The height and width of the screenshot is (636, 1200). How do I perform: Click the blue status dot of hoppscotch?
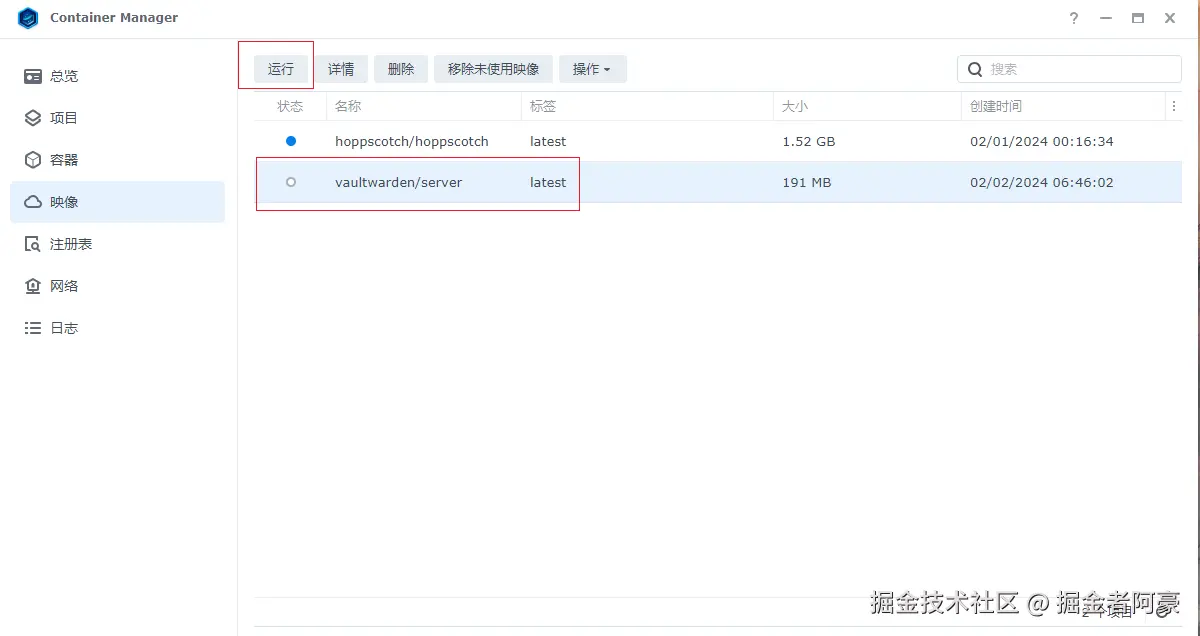coord(291,141)
